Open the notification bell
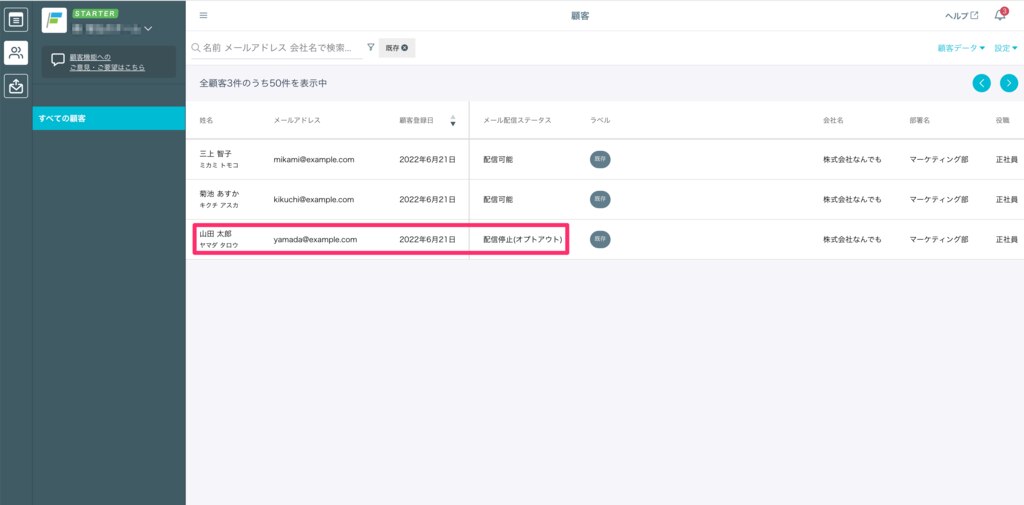This screenshot has height=505, width=1024. [x=999, y=15]
